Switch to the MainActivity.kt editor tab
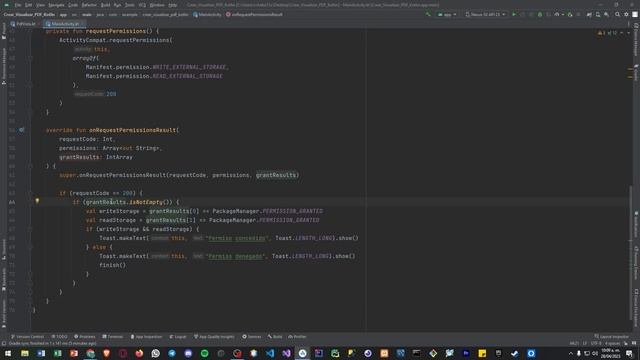The image size is (640, 360). (63, 24)
